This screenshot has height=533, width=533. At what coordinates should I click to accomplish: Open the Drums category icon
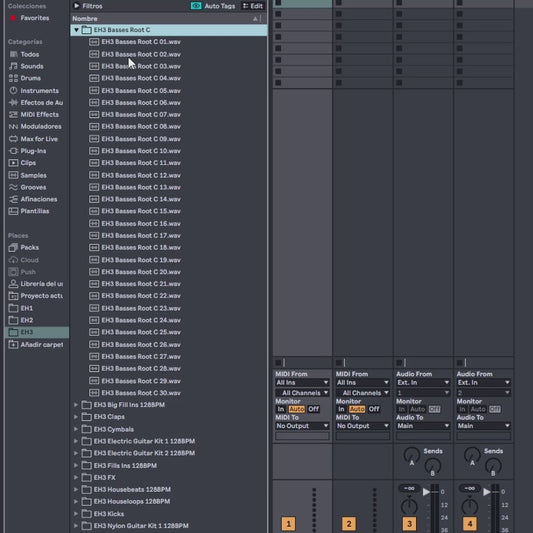[x=13, y=78]
